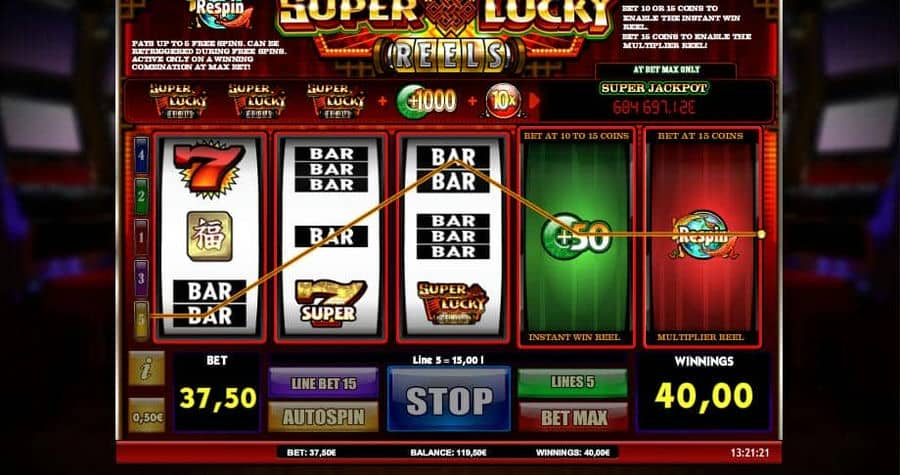
Task: Click the red 7 symbol on the first reel
Action: pos(209,167)
